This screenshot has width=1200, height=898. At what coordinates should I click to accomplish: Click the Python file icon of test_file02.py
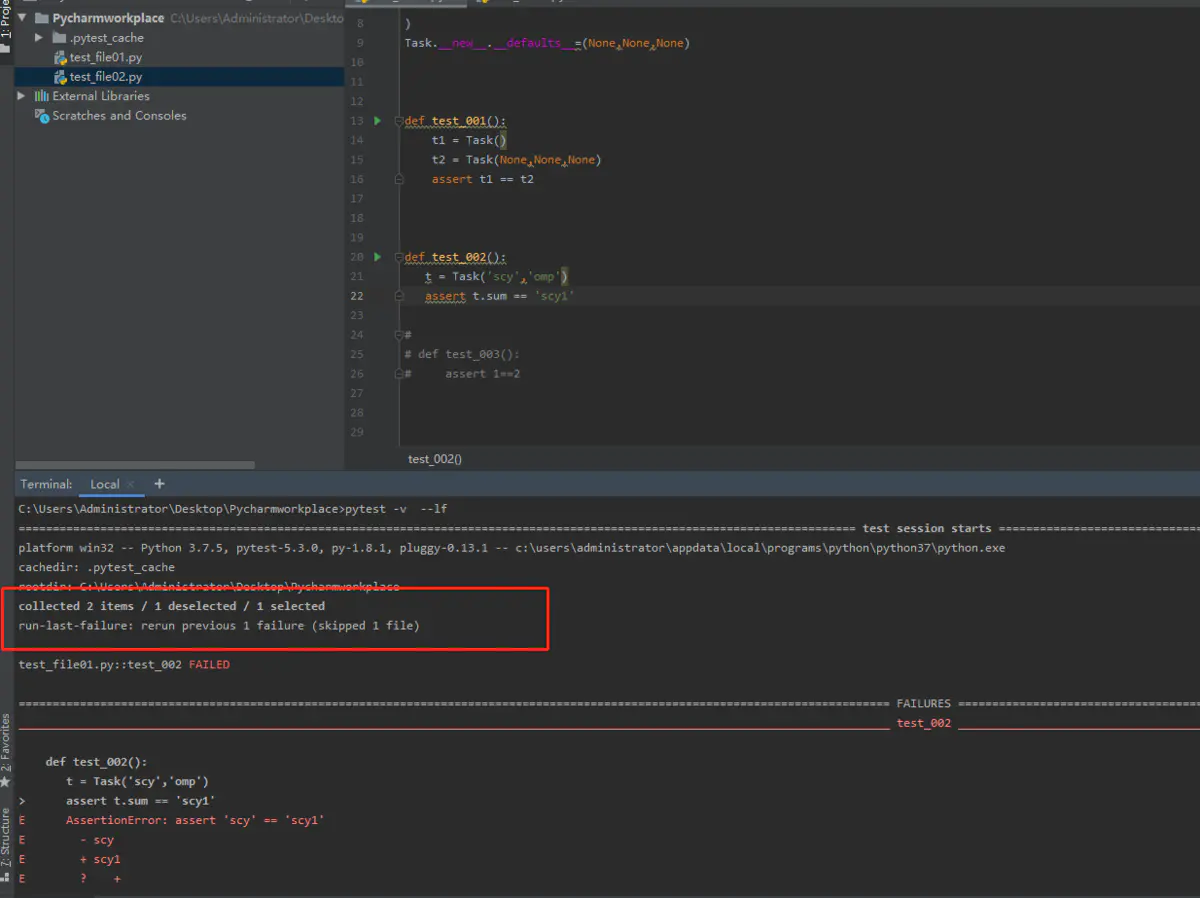(x=60, y=77)
